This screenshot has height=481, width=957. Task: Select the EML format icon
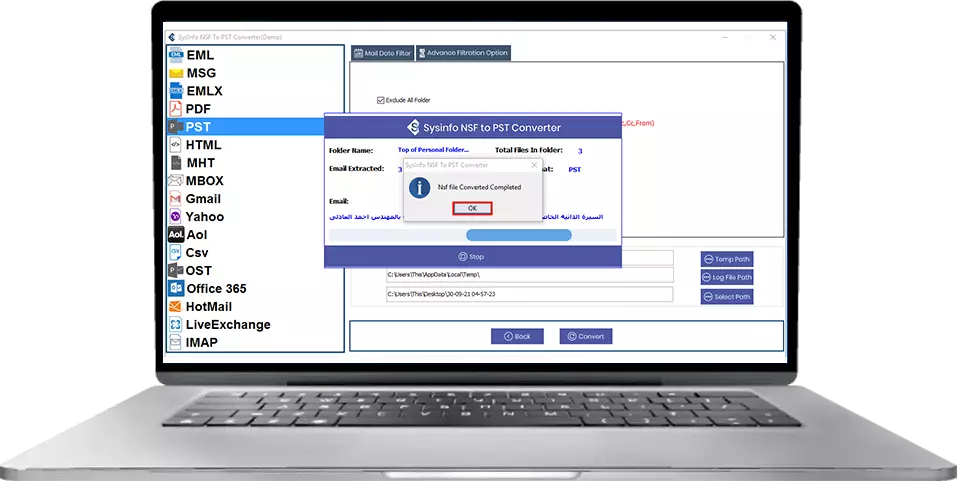click(x=176, y=55)
